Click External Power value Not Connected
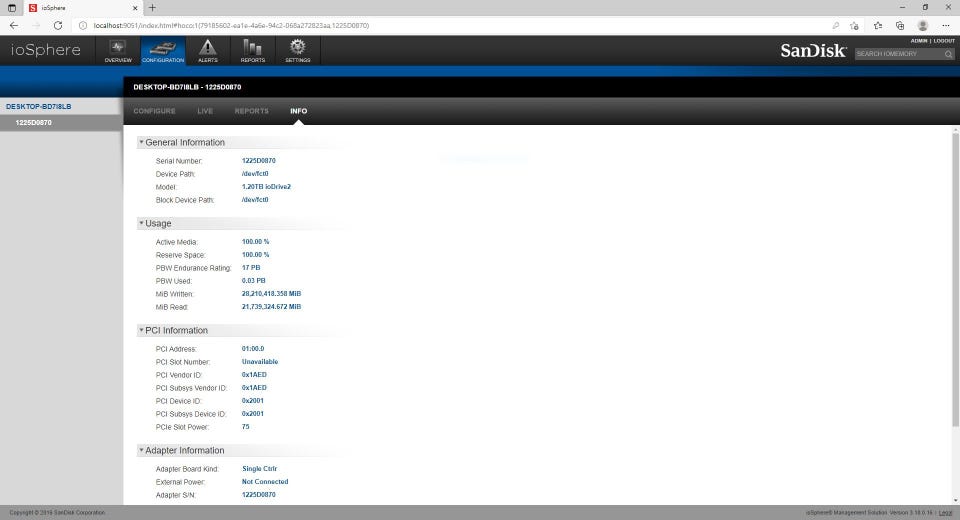This screenshot has height=520, width=960. 265,482
